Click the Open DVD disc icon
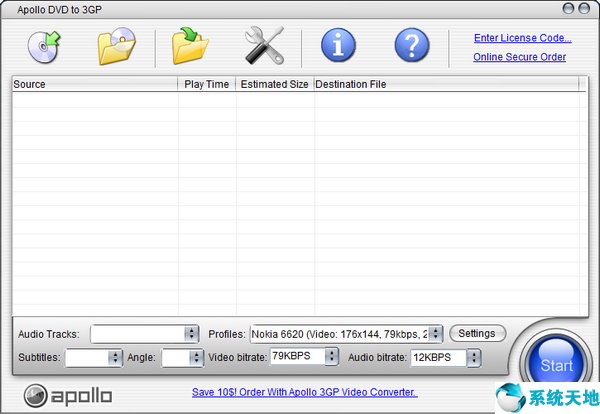This screenshot has height=414, width=600. click(46, 47)
